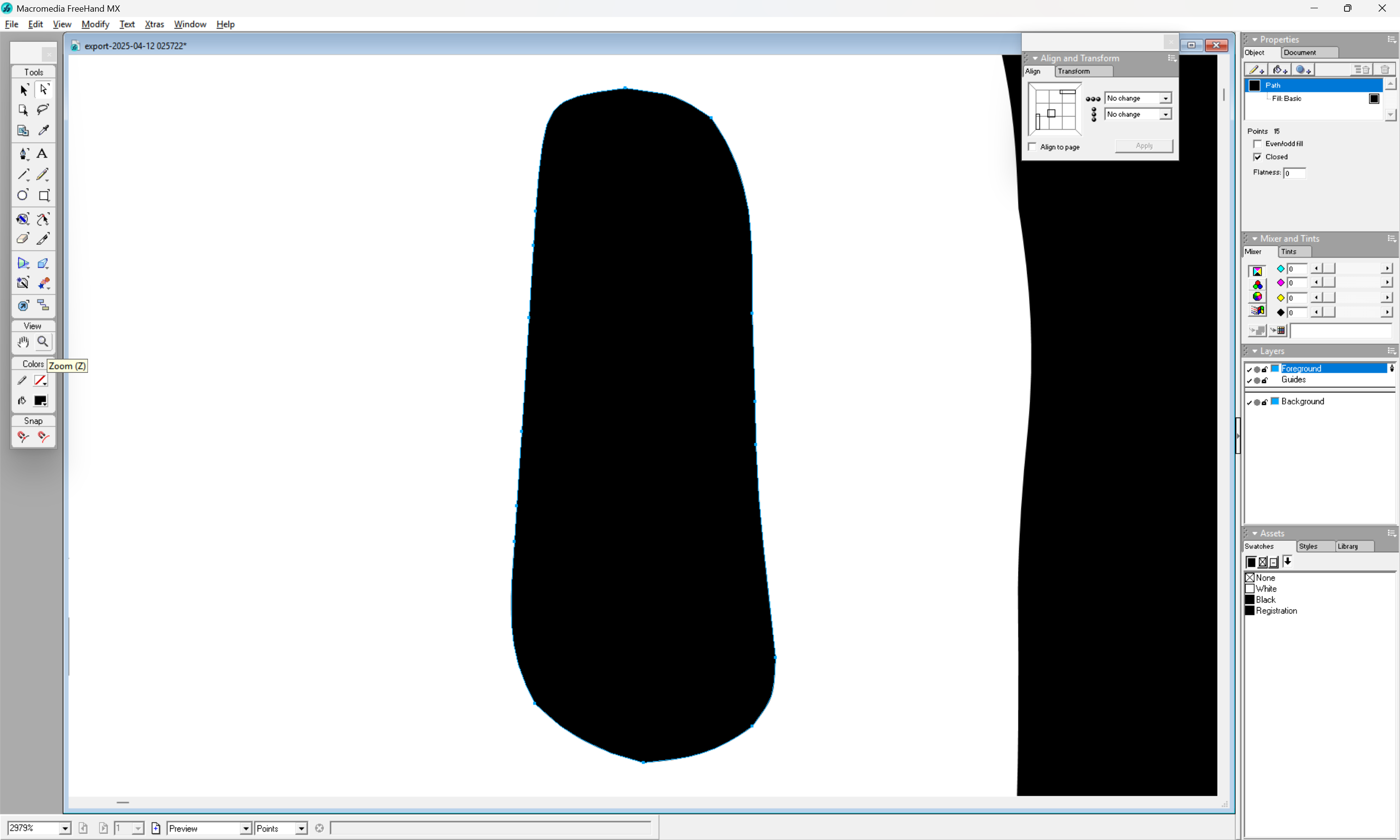Choose the Ellipse tool
The height and width of the screenshot is (840, 1400).
[x=23, y=195]
